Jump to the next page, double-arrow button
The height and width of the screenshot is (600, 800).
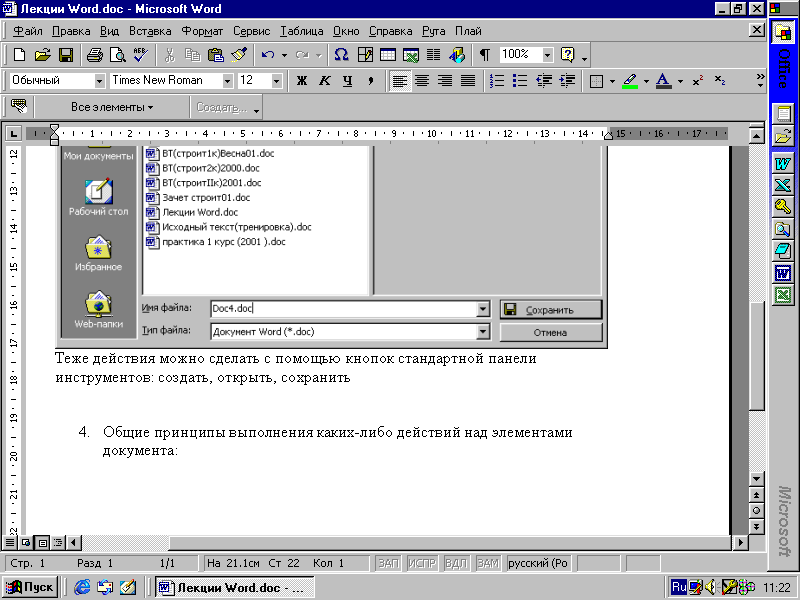[x=756, y=527]
